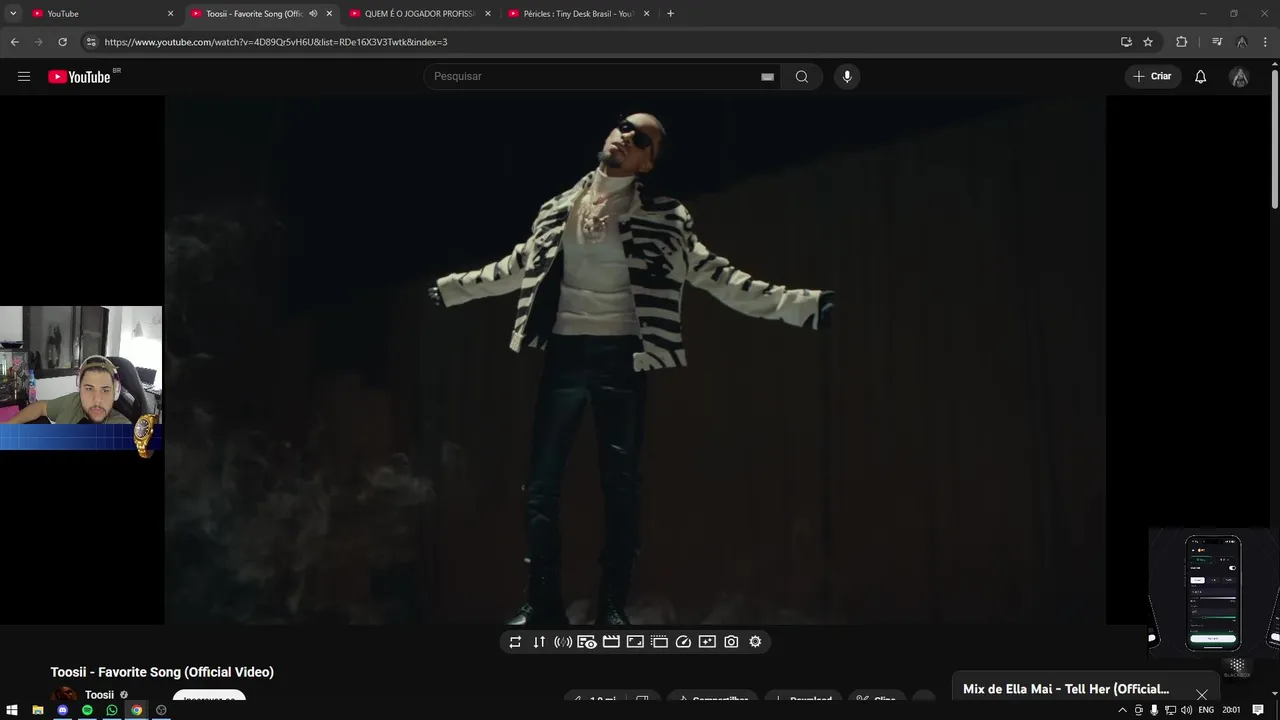Click the YouTube URL address bar
This screenshot has width=1280, height=720.
pyautogui.click(x=600, y=42)
